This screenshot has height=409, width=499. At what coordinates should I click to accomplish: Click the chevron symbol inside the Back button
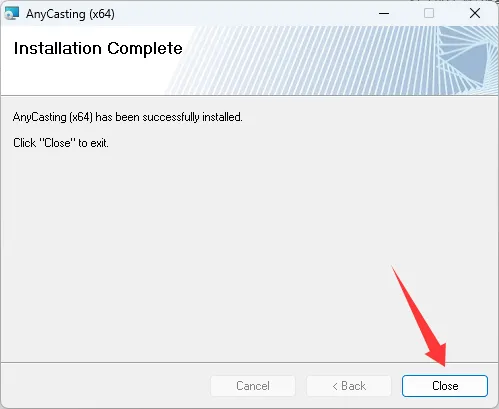[x=335, y=386]
